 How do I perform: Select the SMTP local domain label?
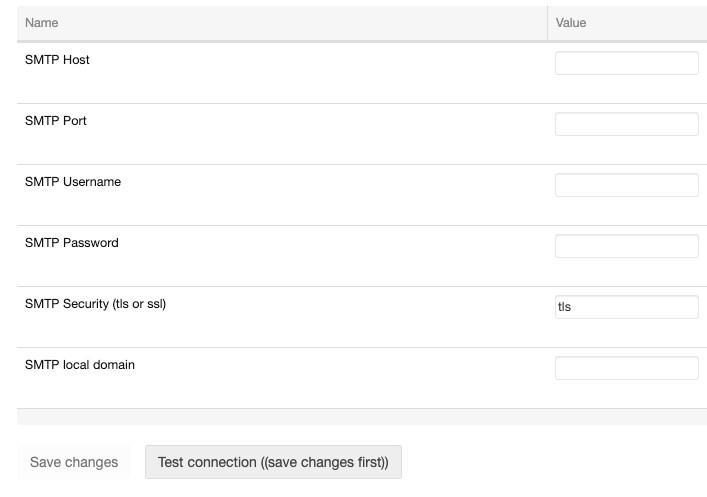[x=80, y=365]
